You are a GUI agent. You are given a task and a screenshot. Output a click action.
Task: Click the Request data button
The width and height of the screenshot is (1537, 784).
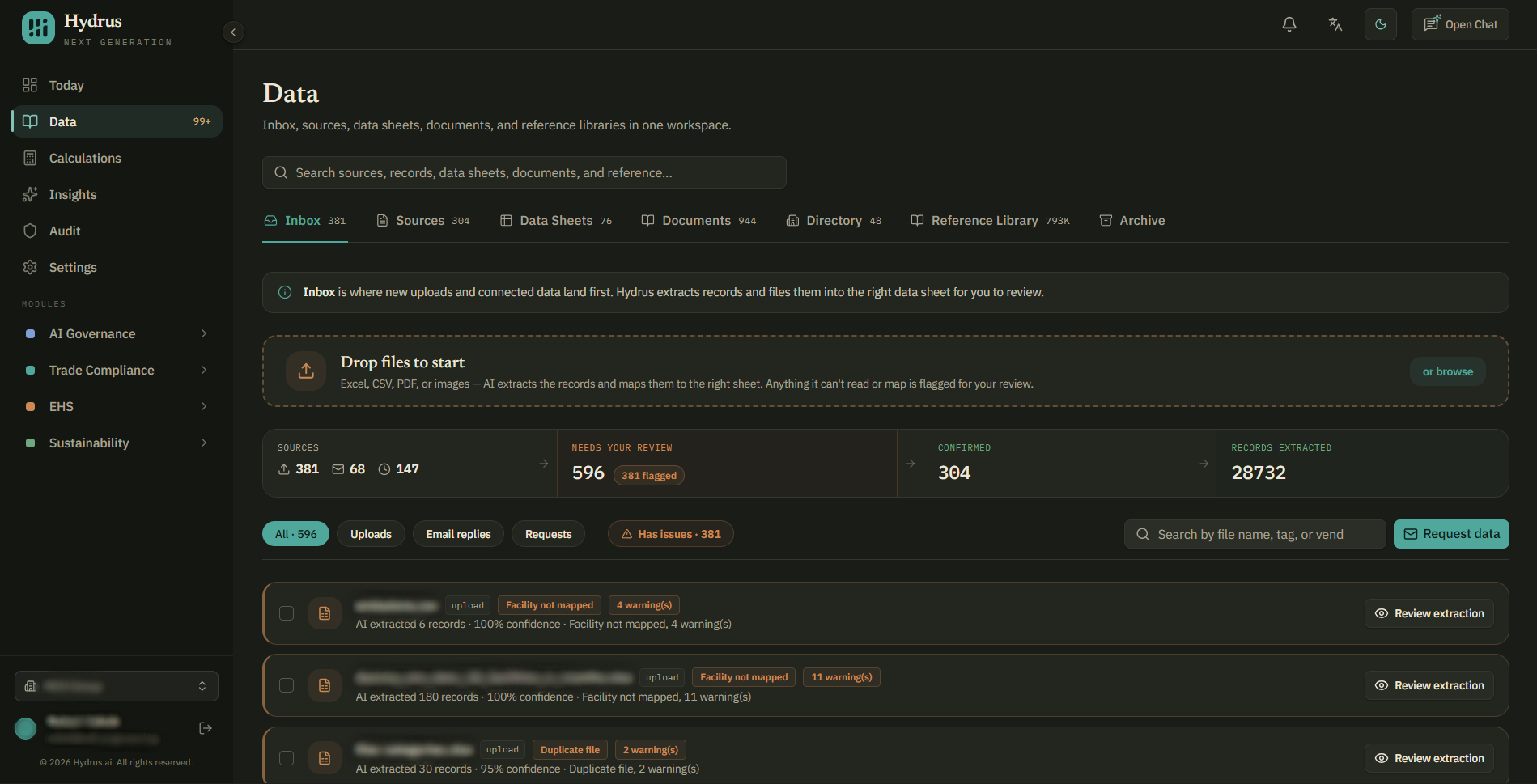click(1451, 534)
